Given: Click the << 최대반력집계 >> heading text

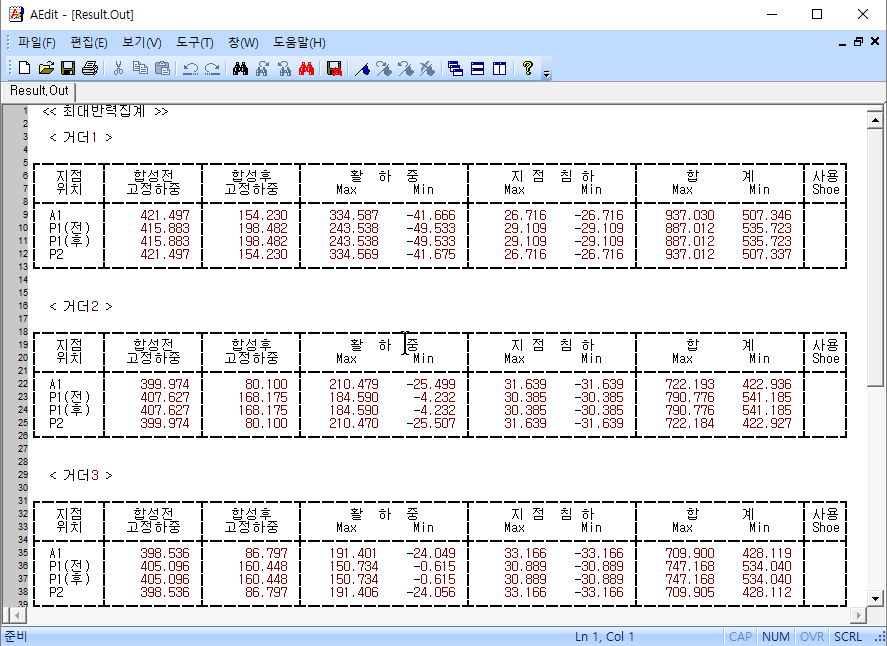Looking at the screenshot, I should click(105, 111).
